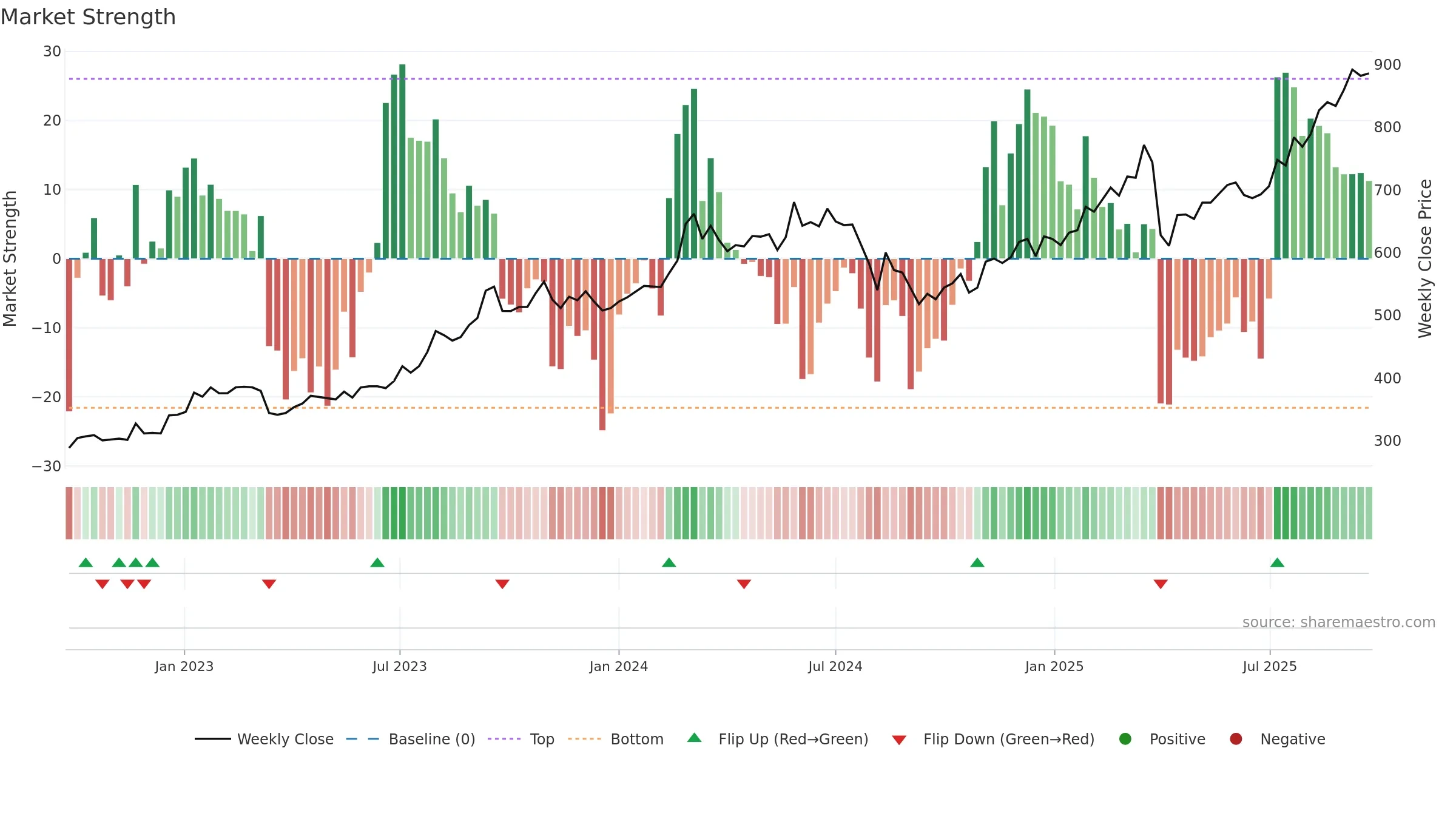Click the green Positive circle in legend
The height and width of the screenshot is (819, 1456).
1125,739
